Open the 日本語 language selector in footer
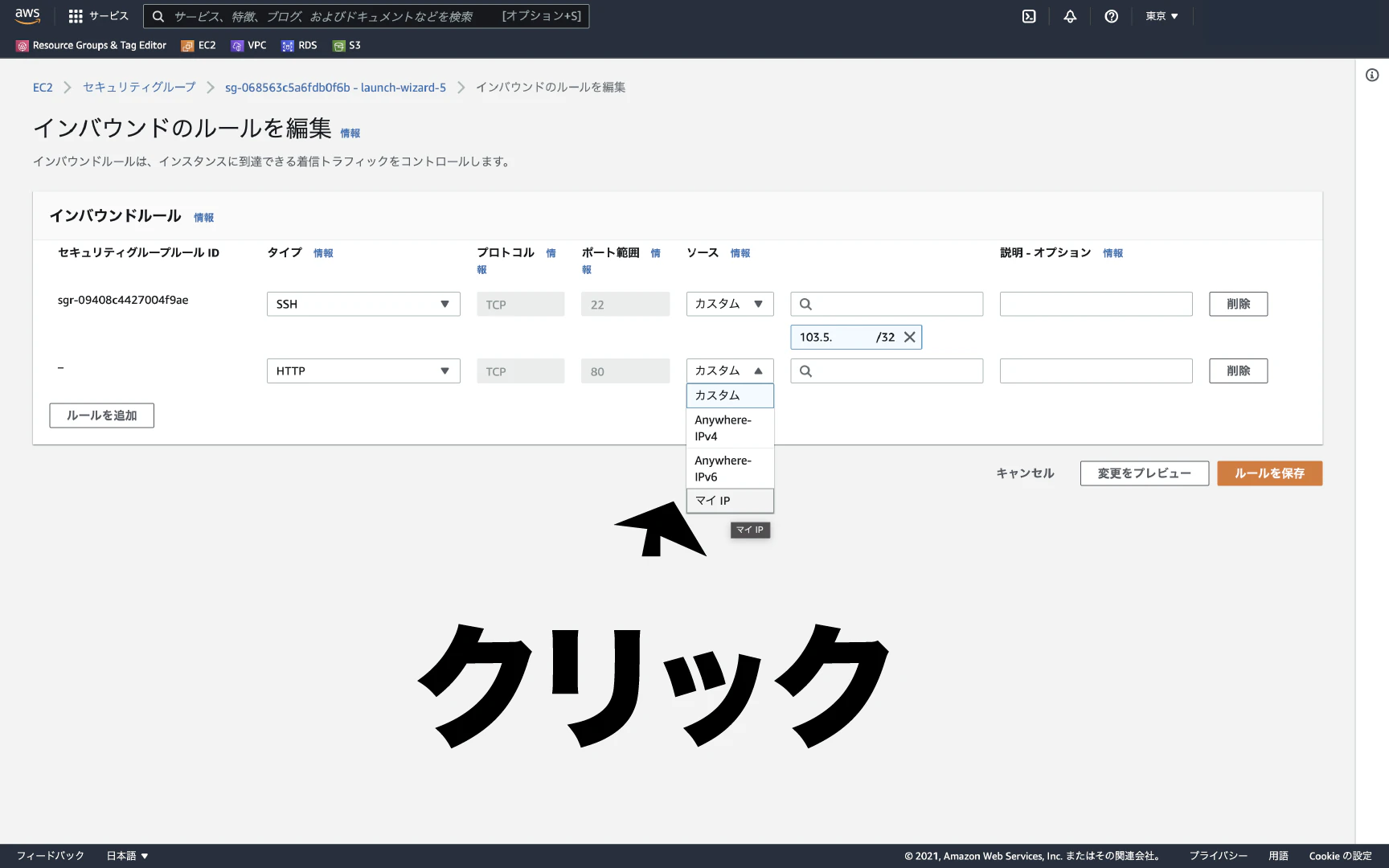This screenshot has width=1389, height=868. [127, 856]
